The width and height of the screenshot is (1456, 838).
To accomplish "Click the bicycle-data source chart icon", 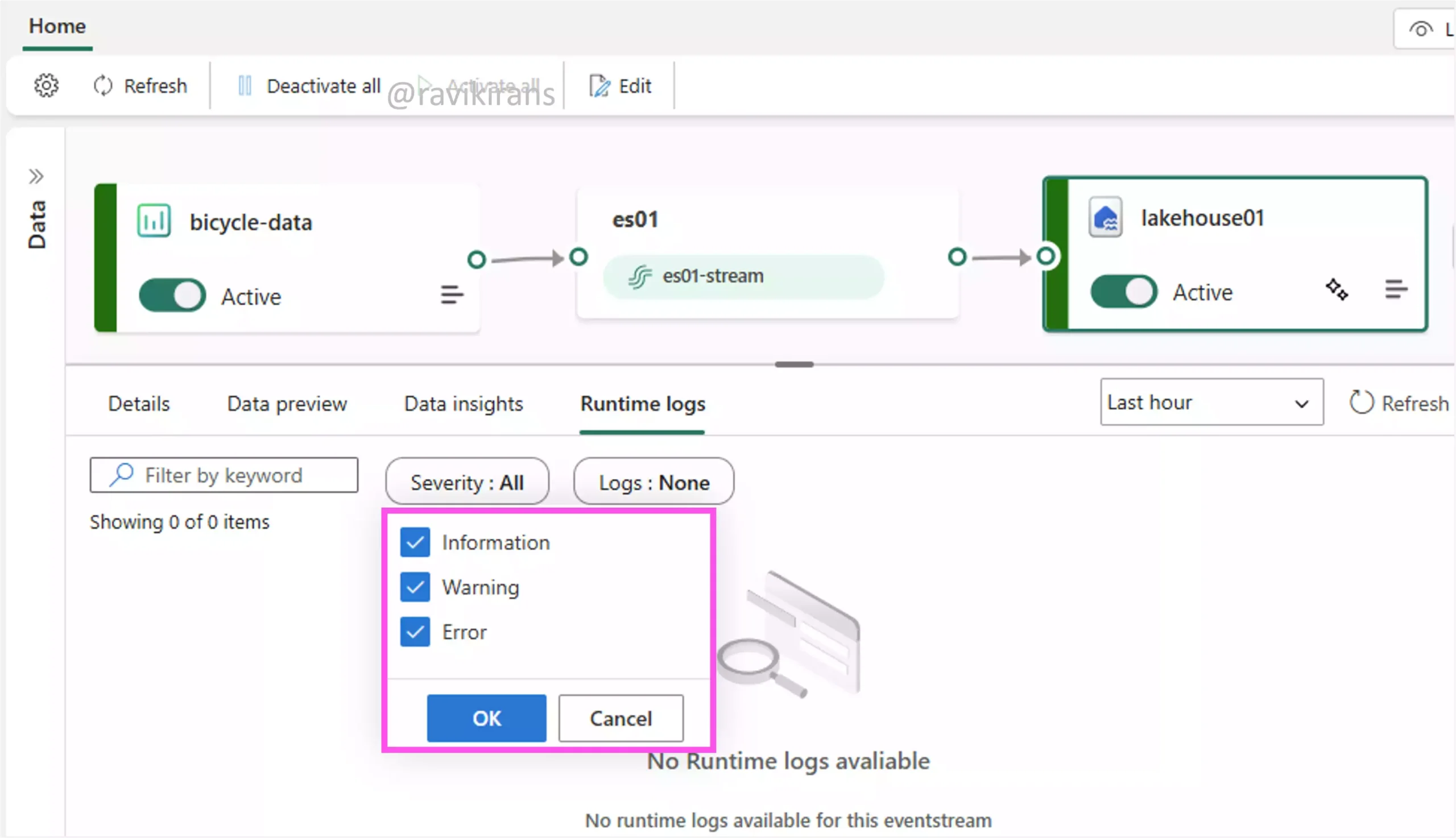I will tap(154, 221).
